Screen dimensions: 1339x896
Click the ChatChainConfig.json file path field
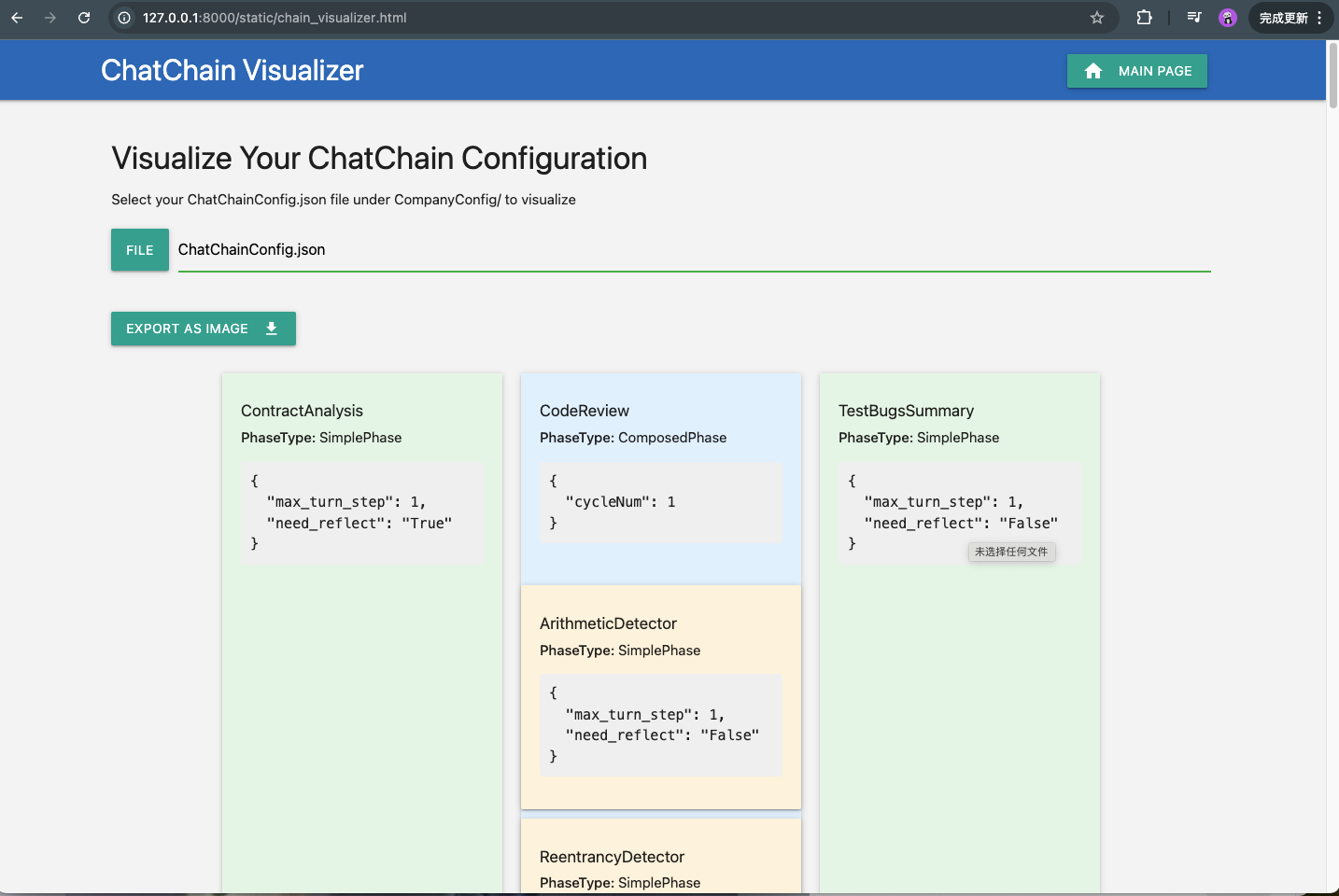694,250
